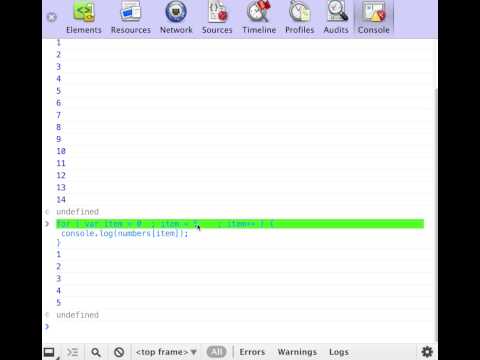The image size is (480, 360).
Task: Click the output line 13
Action: pyautogui.click(x=61, y=187)
